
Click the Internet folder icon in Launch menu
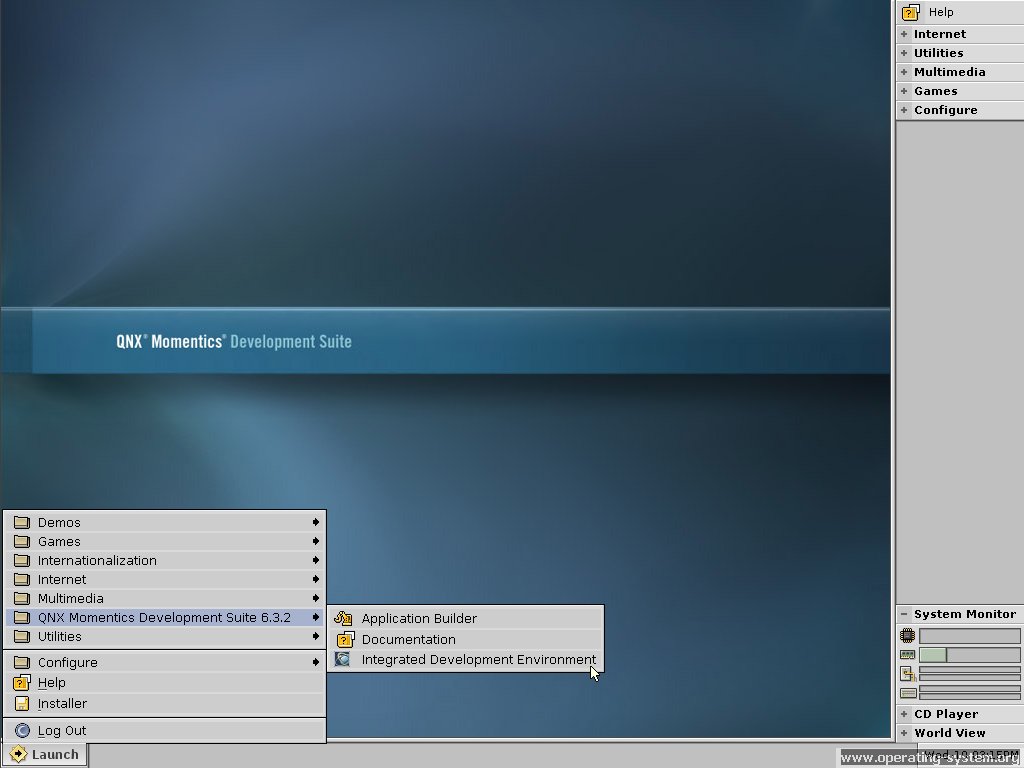[x=22, y=579]
